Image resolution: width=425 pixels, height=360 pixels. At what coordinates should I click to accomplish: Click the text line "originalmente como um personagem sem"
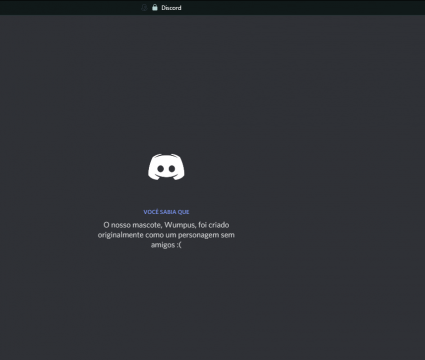click(166, 235)
